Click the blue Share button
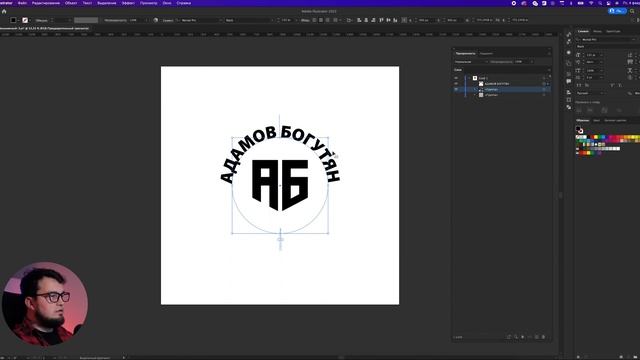 pyautogui.click(x=617, y=11)
